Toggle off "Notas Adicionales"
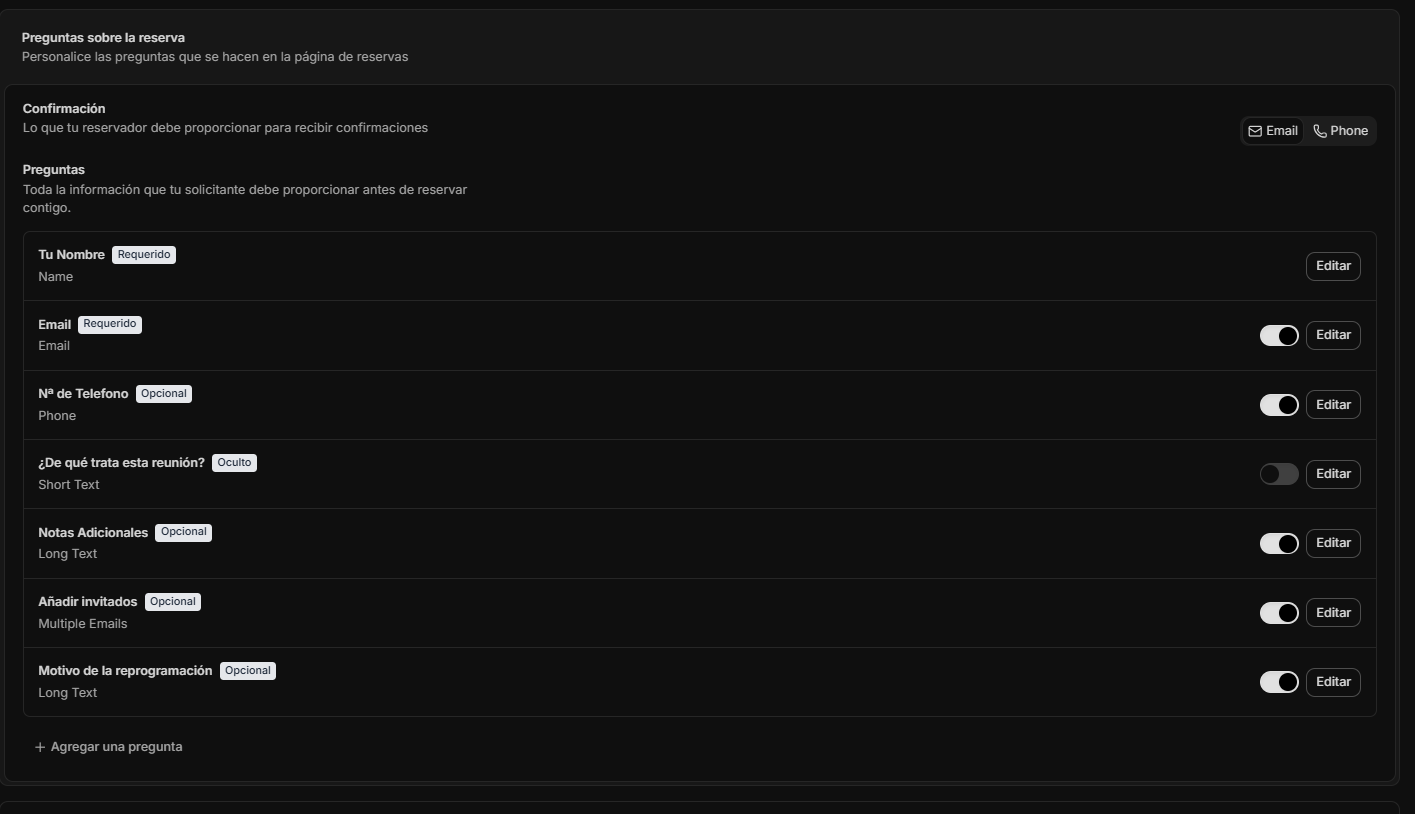Screen dimensions: 1415x814 (1279, 543)
